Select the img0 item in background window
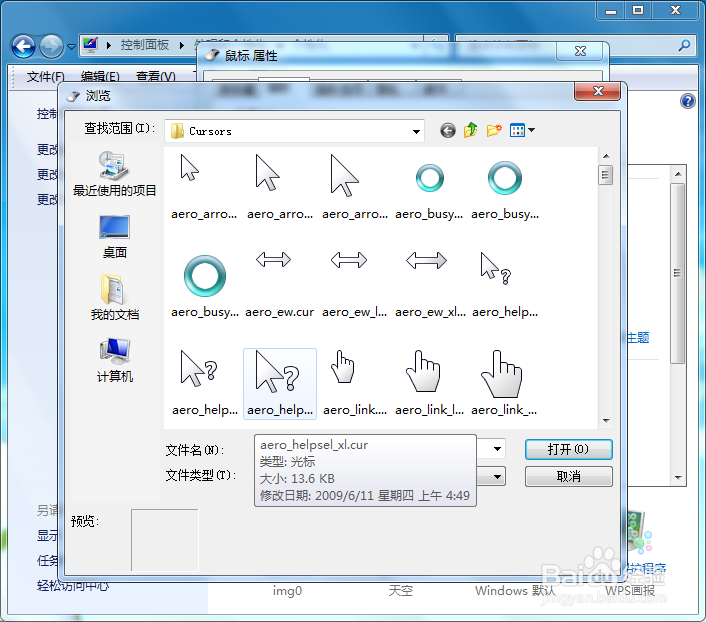 tap(287, 590)
